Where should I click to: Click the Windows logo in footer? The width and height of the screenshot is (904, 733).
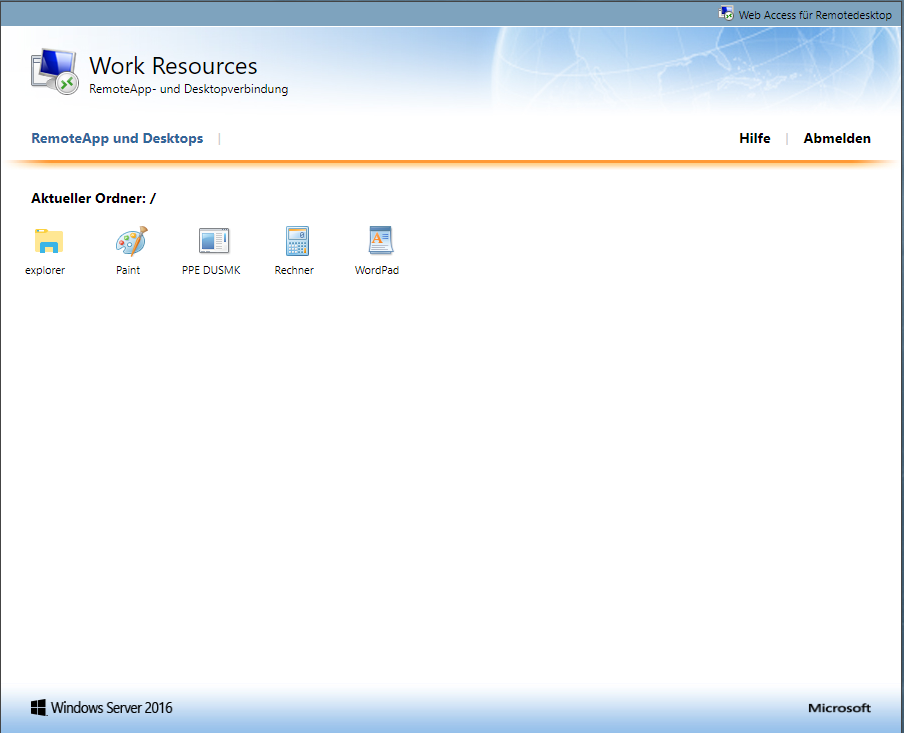[39, 708]
